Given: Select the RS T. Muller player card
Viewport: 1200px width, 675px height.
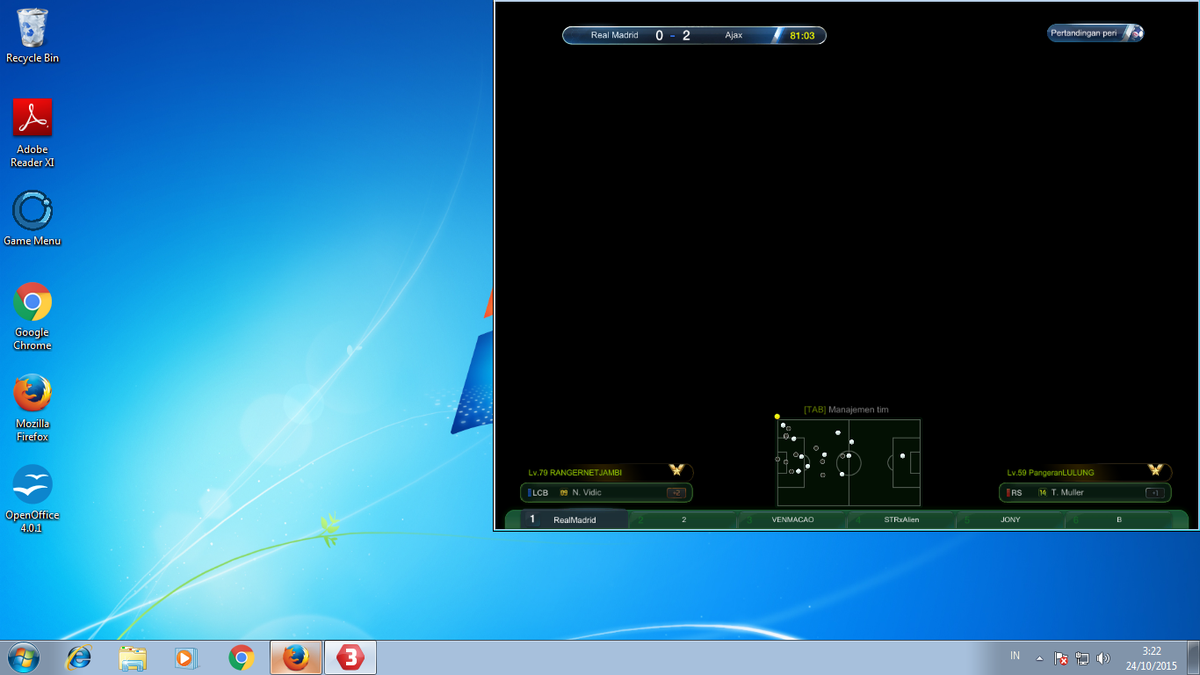Looking at the screenshot, I should point(1085,492).
